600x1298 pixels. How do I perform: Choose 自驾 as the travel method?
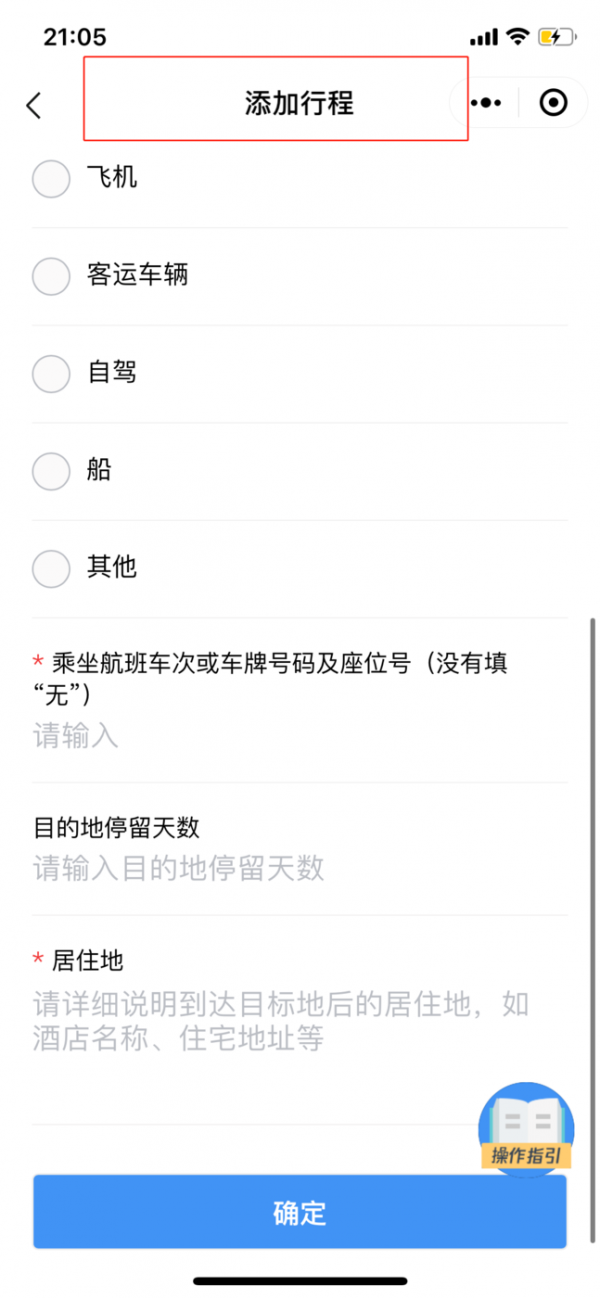point(51,374)
